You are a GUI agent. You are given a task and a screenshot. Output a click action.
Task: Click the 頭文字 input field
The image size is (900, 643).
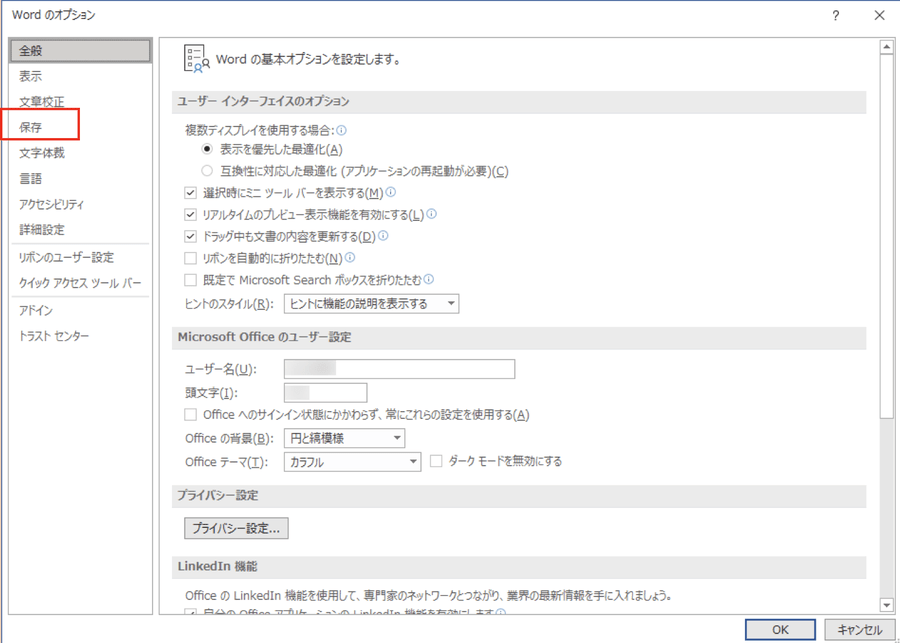(325, 393)
